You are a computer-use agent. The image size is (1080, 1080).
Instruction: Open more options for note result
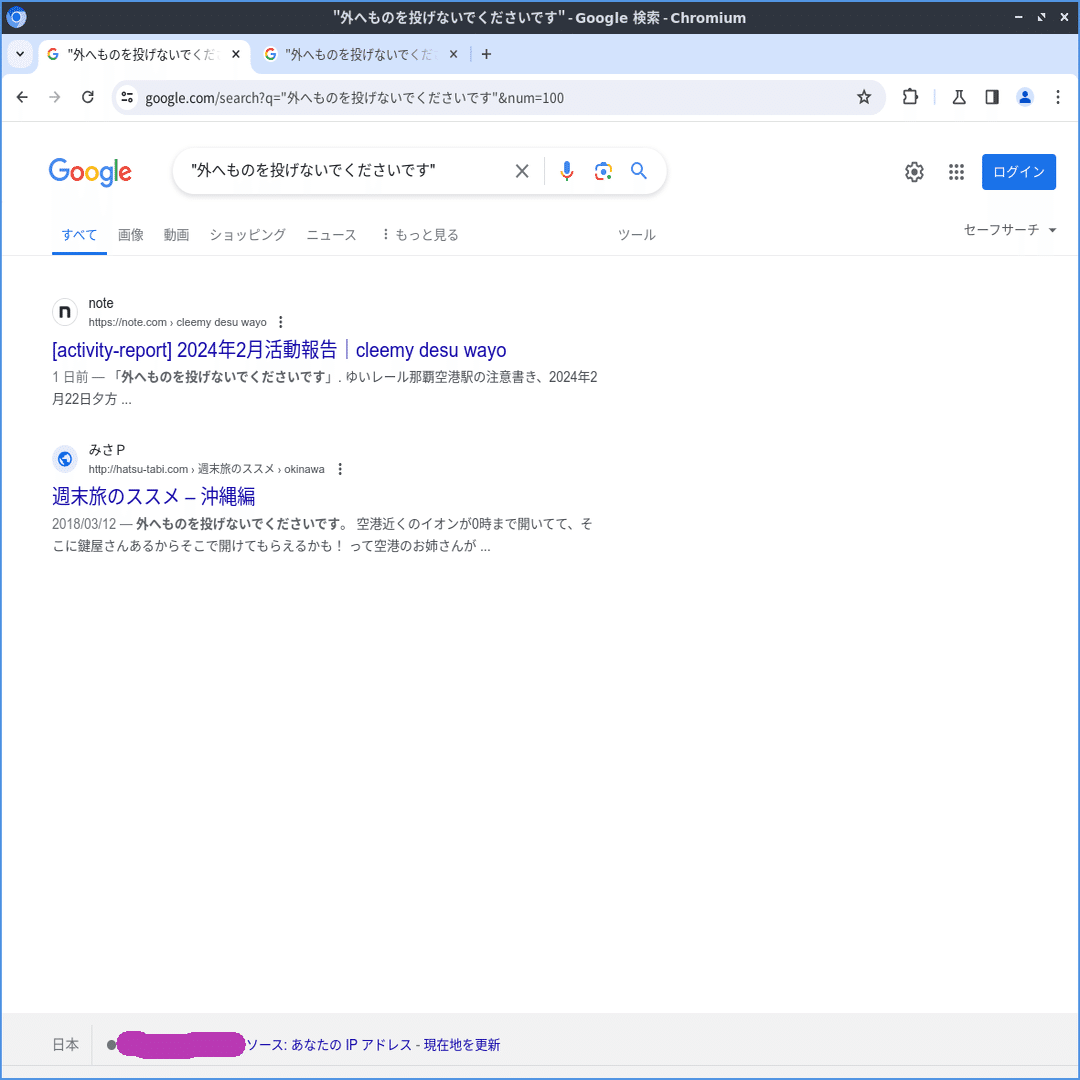280,322
